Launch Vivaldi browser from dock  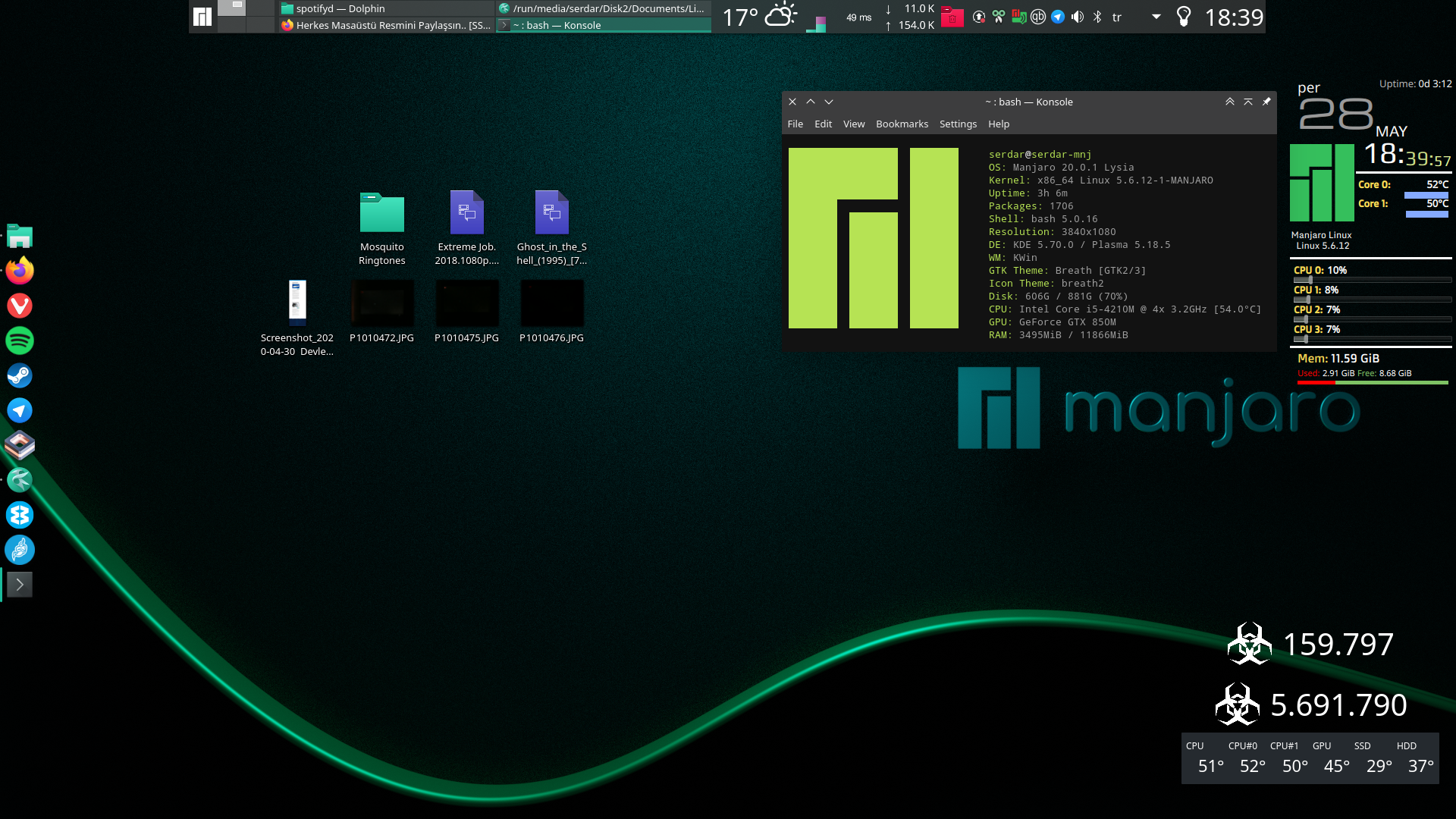coord(20,306)
